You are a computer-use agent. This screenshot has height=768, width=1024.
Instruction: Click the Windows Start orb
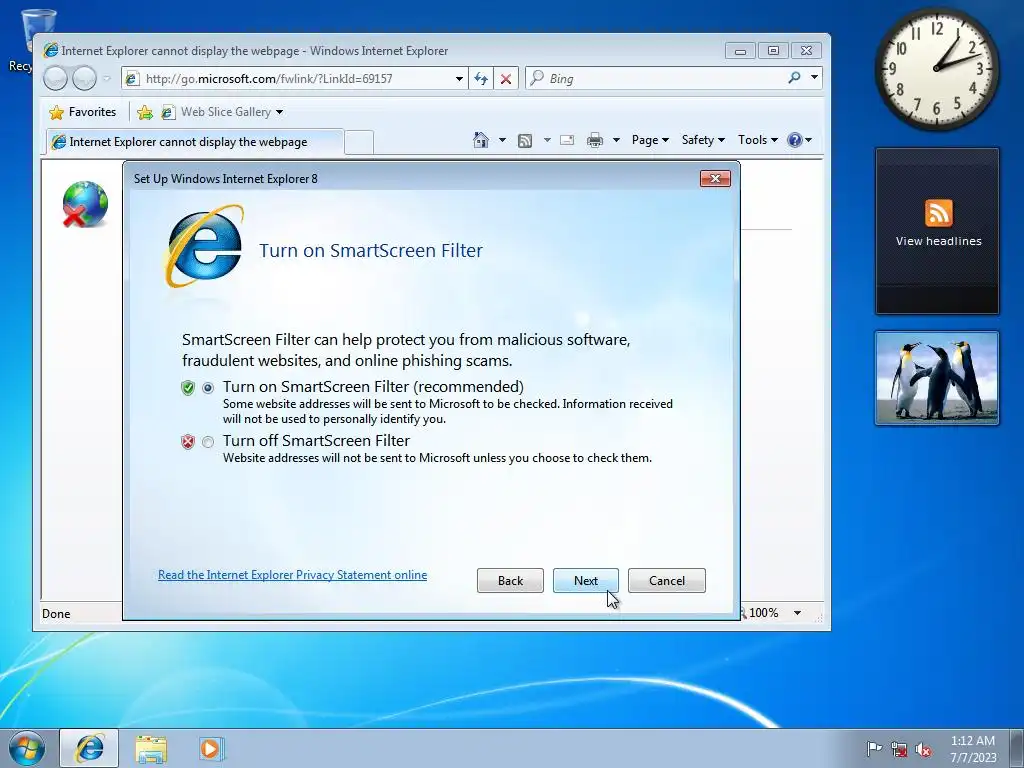27,748
